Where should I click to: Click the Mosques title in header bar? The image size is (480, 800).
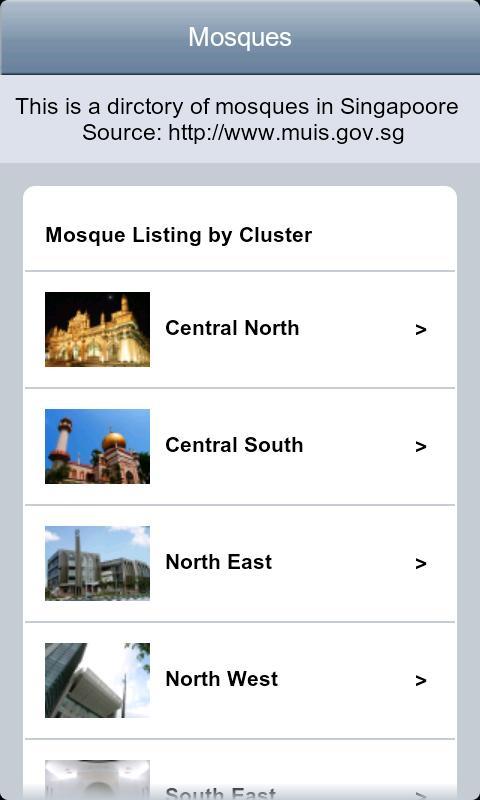[240, 37]
